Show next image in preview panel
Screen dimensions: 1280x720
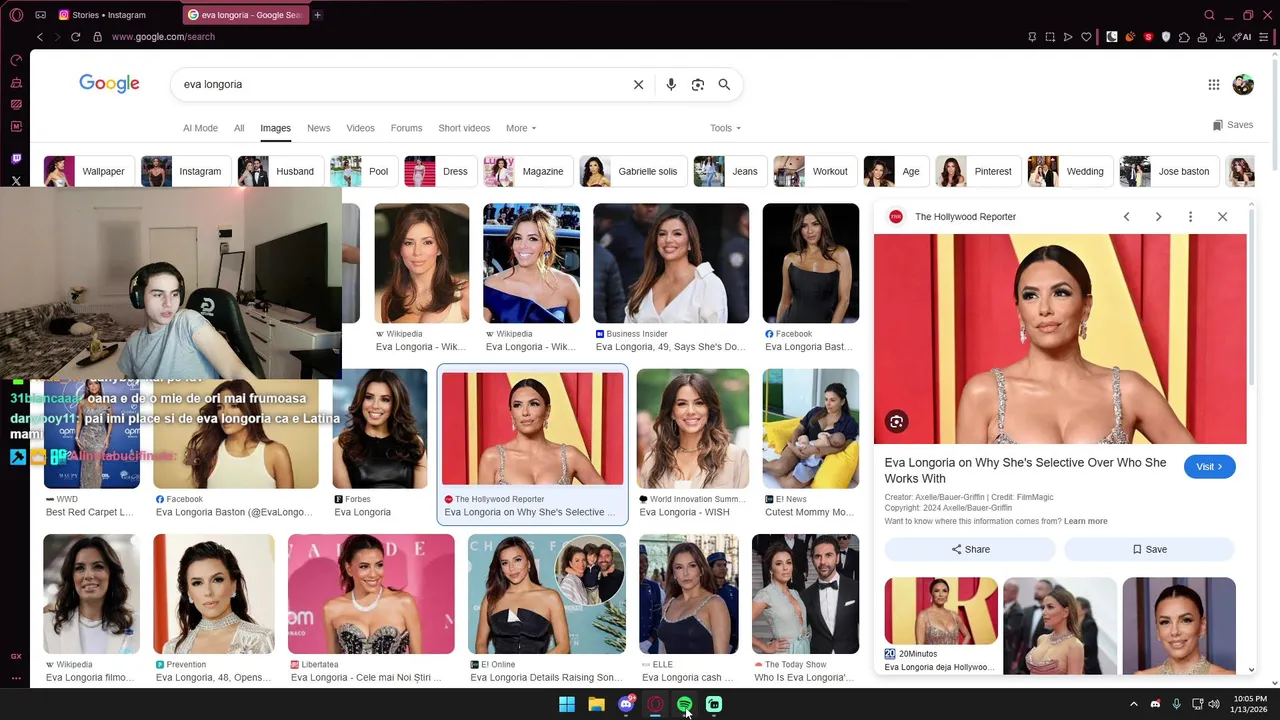(x=1158, y=217)
